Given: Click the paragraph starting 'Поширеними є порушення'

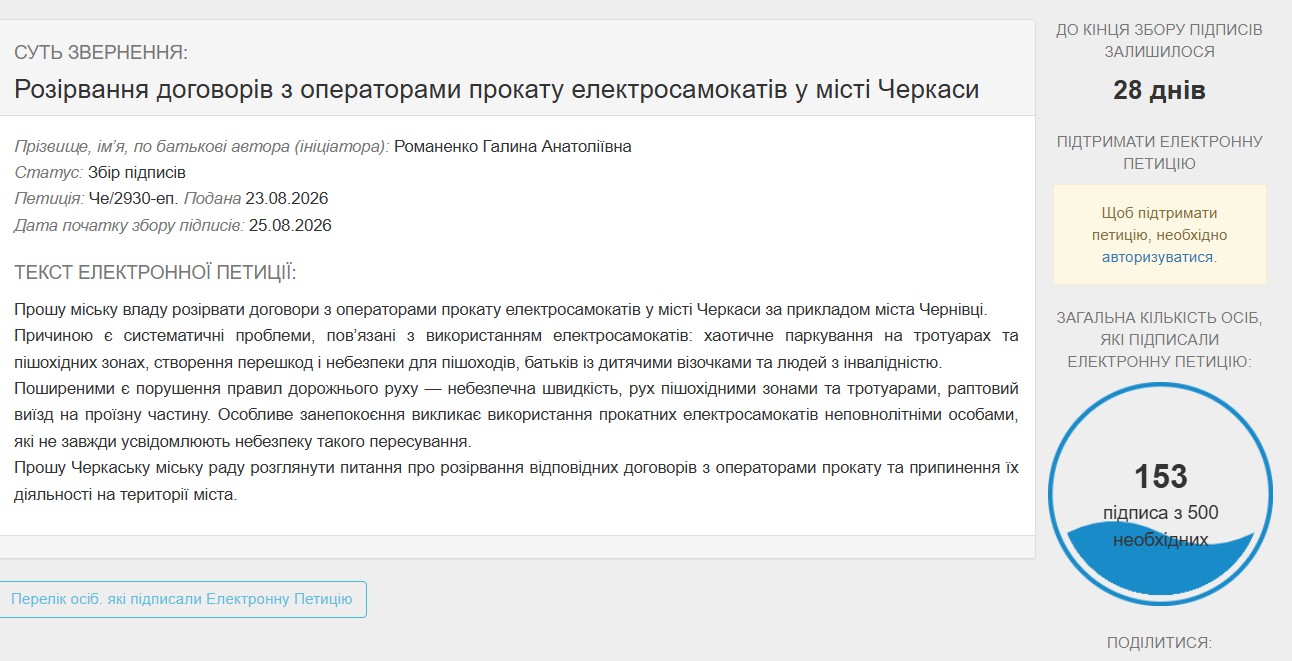Looking at the screenshot, I should coord(516,414).
